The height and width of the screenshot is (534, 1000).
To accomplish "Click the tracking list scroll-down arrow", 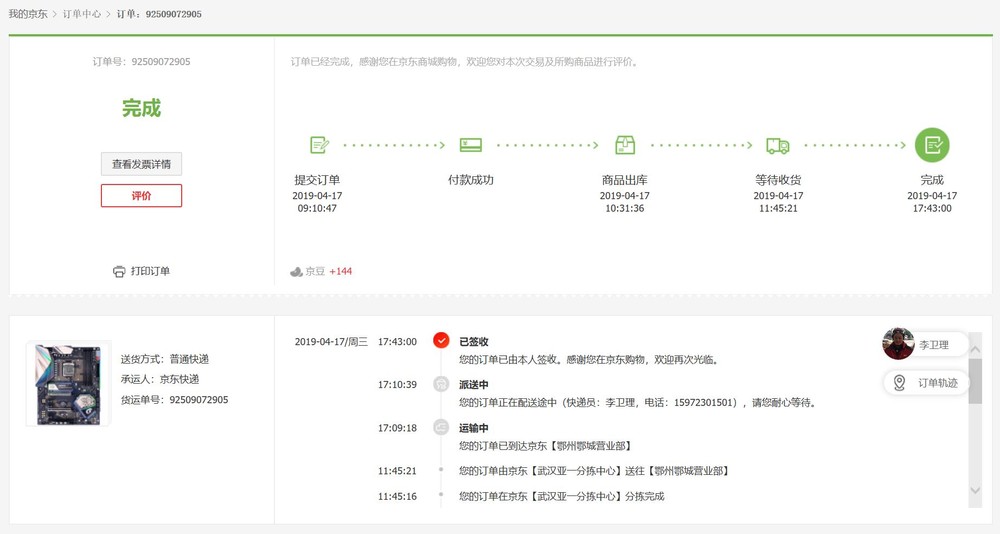I will pyautogui.click(x=975, y=490).
